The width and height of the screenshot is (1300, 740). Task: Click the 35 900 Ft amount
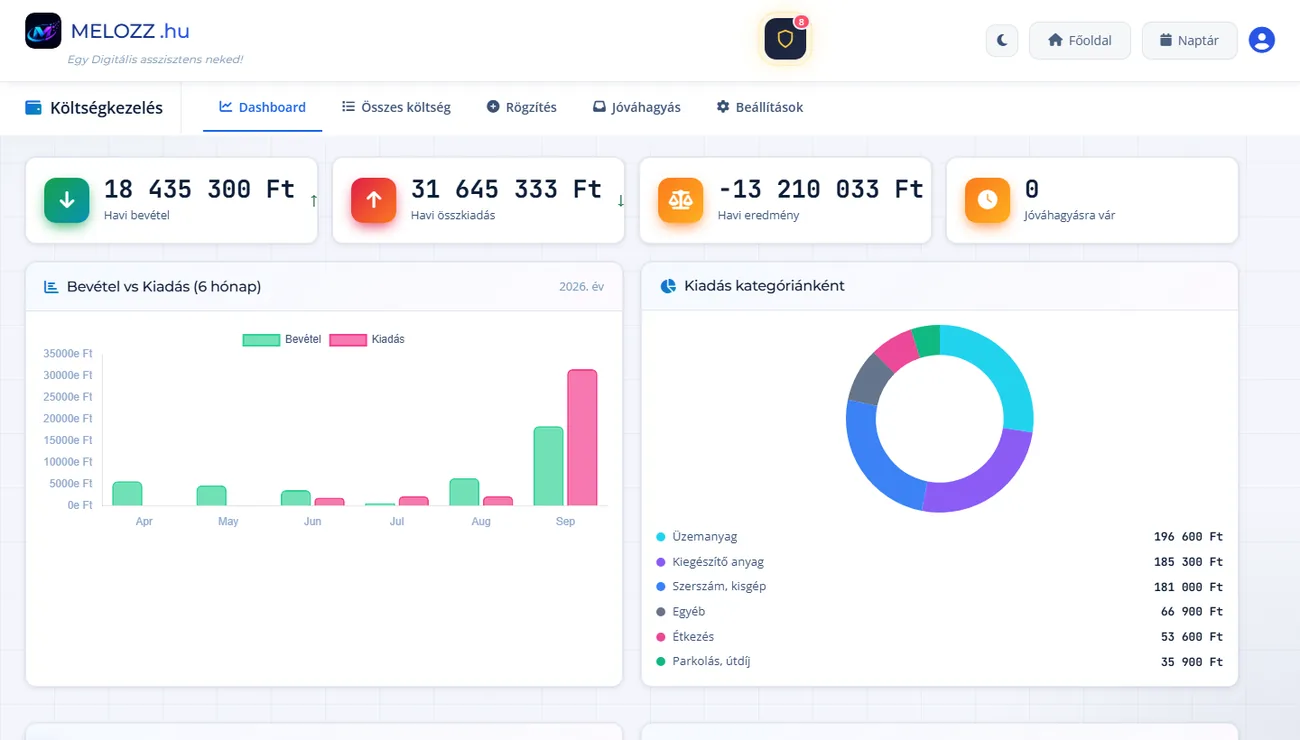tap(1192, 662)
